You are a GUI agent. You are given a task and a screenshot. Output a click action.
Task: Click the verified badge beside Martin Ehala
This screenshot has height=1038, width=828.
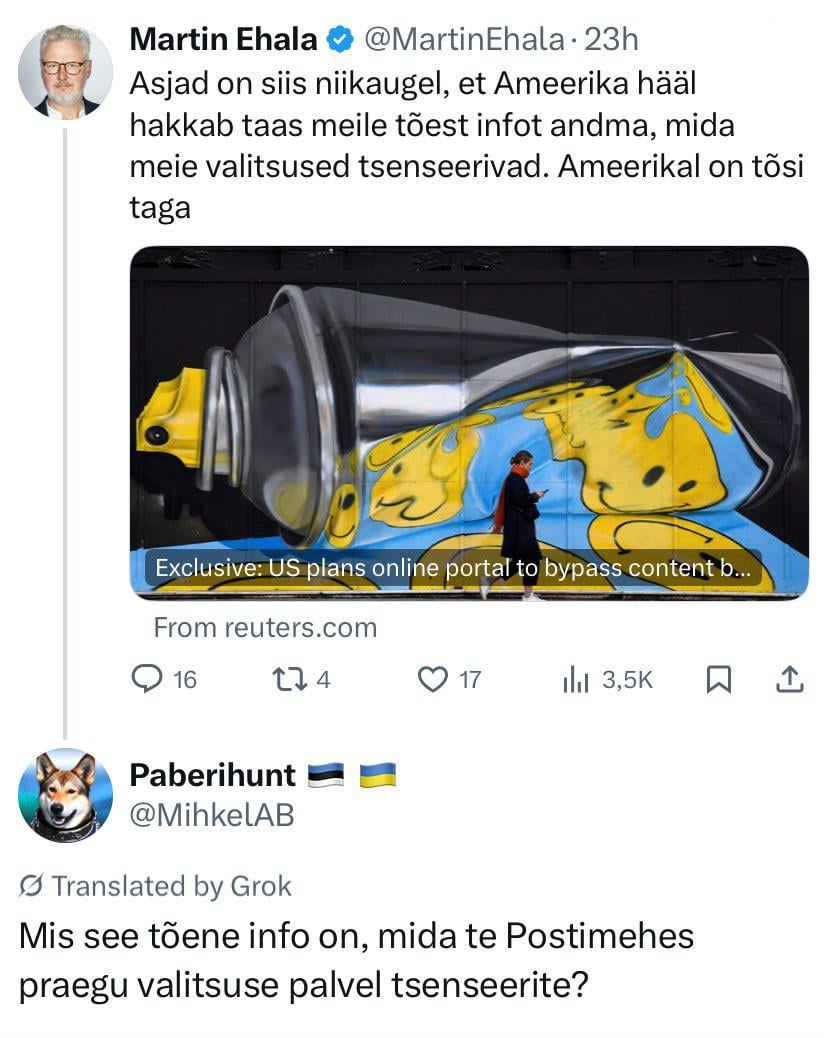340,40
